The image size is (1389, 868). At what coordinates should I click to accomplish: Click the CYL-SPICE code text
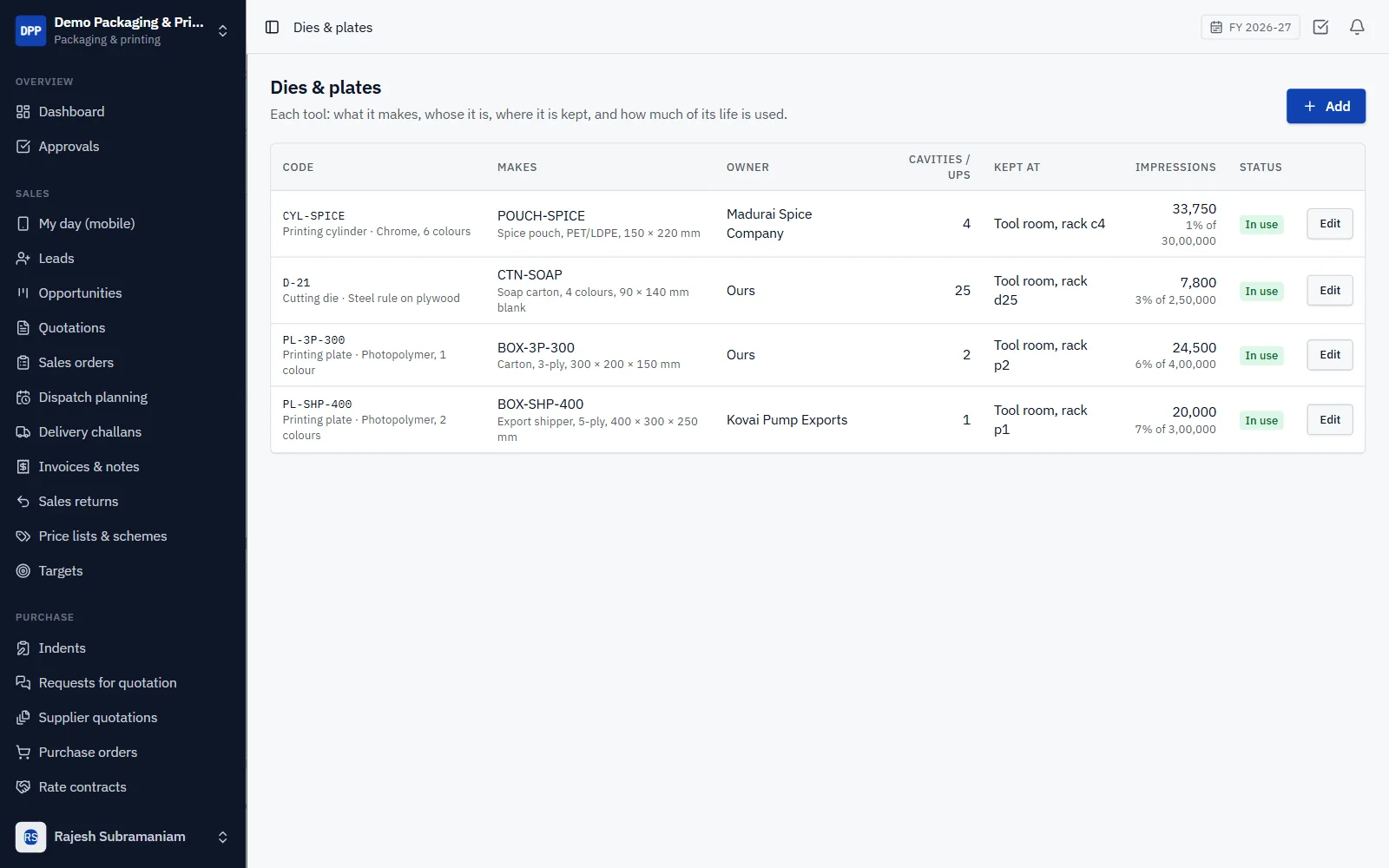313,216
